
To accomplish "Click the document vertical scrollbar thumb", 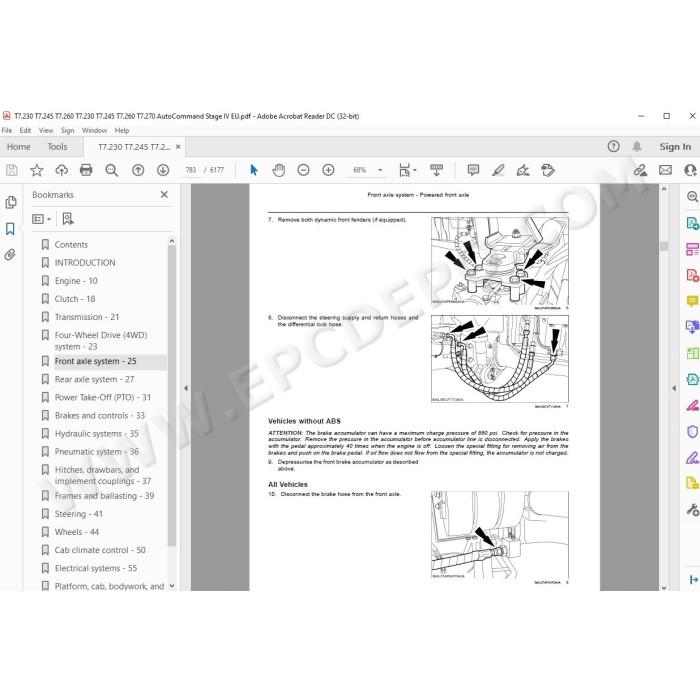I will coord(664,246).
